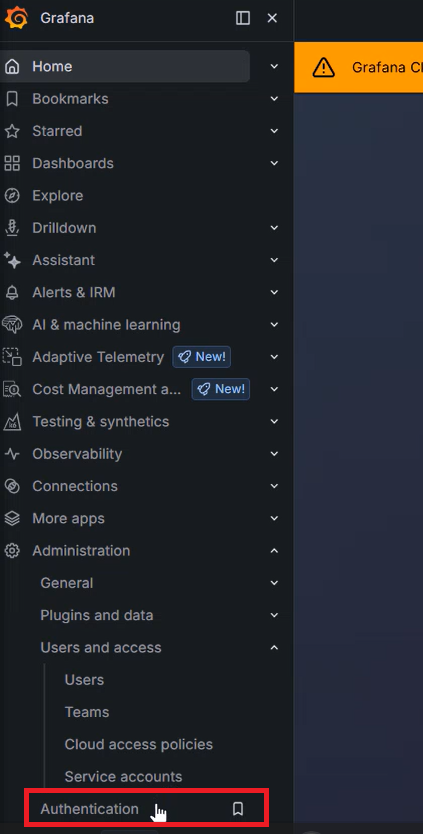The height and width of the screenshot is (834, 423).
Task: Collapse the Administration section chevron
Action: (x=275, y=551)
